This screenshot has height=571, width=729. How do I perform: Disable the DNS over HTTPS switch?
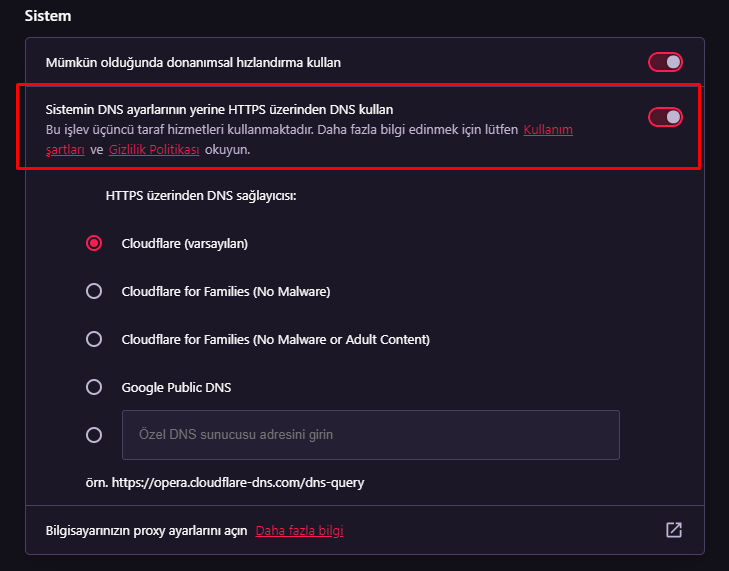click(665, 118)
